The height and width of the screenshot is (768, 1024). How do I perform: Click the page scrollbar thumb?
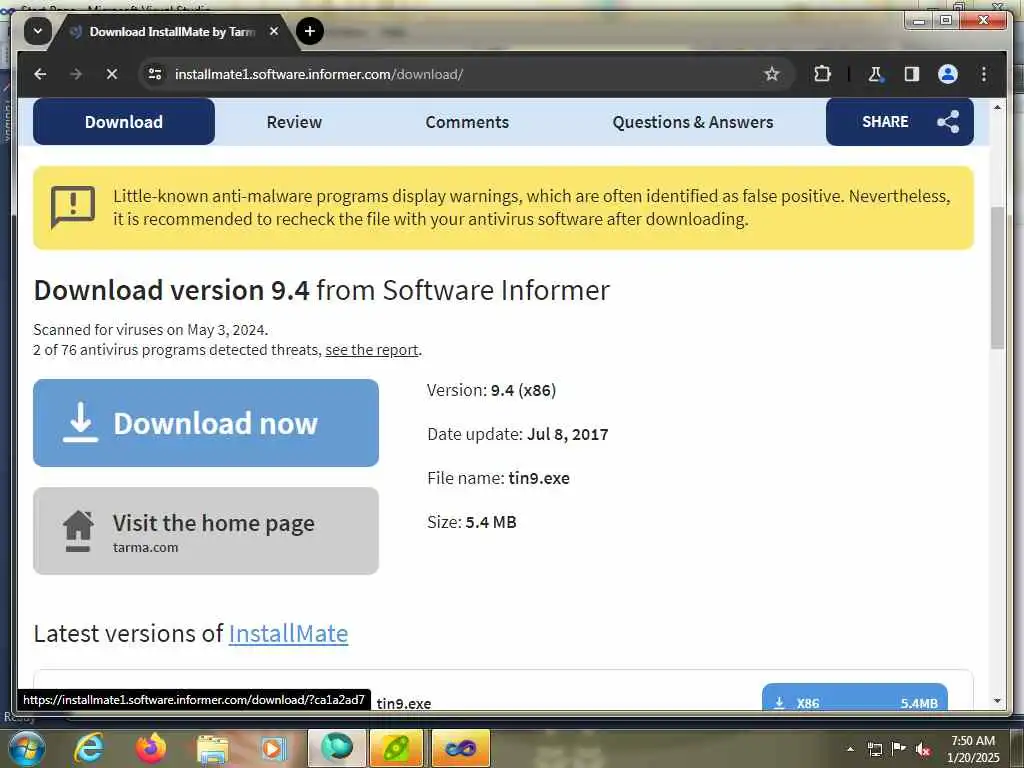(x=997, y=278)
